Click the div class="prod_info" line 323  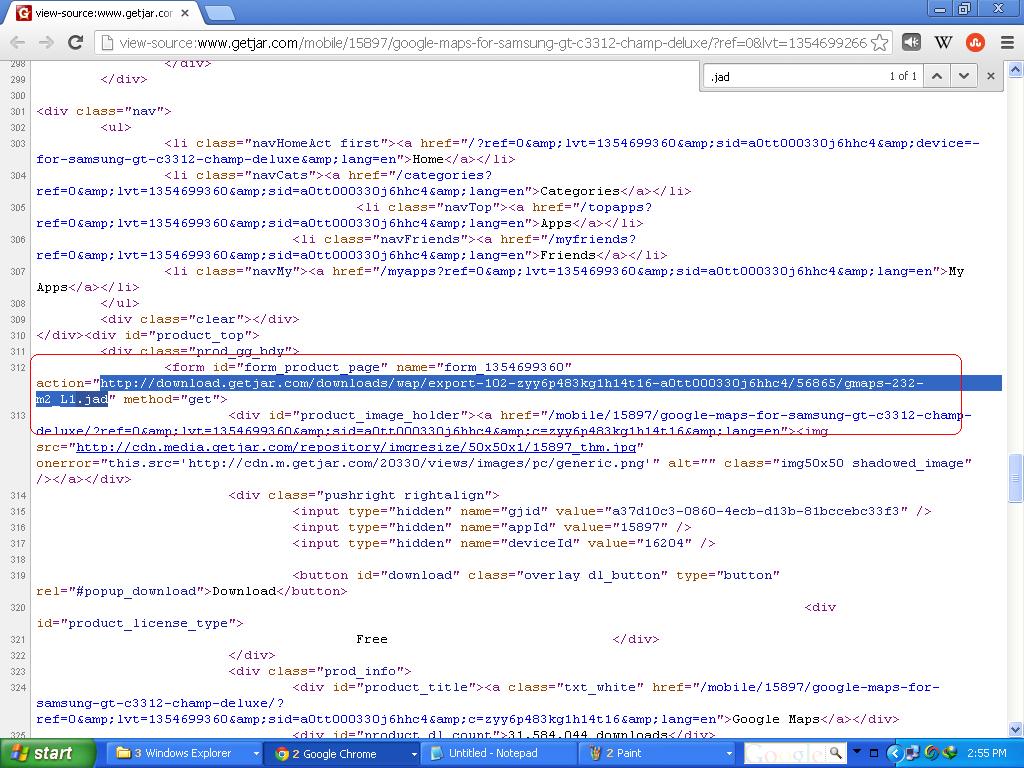[320, 671]
